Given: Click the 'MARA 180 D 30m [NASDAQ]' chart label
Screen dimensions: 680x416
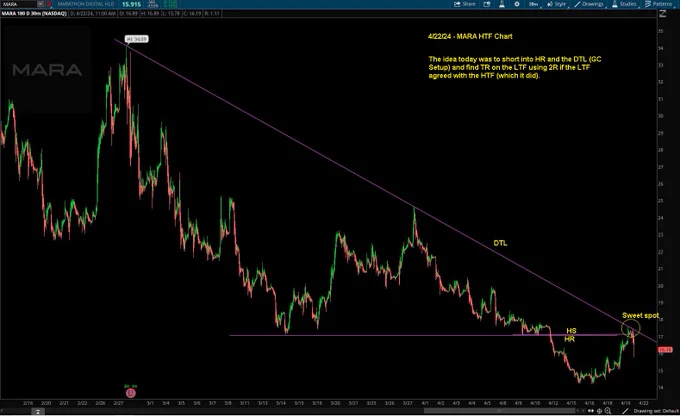Looking at the screenshot, I should point(33,13).
